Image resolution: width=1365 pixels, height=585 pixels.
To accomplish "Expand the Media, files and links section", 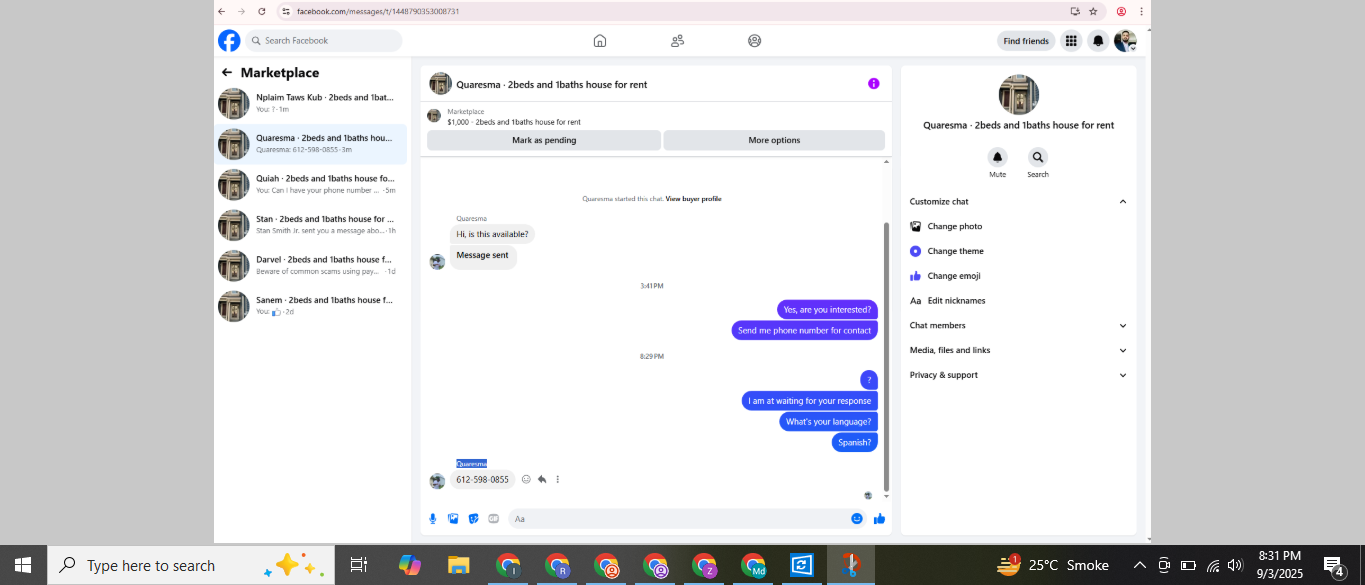I will click(1018, 350).
